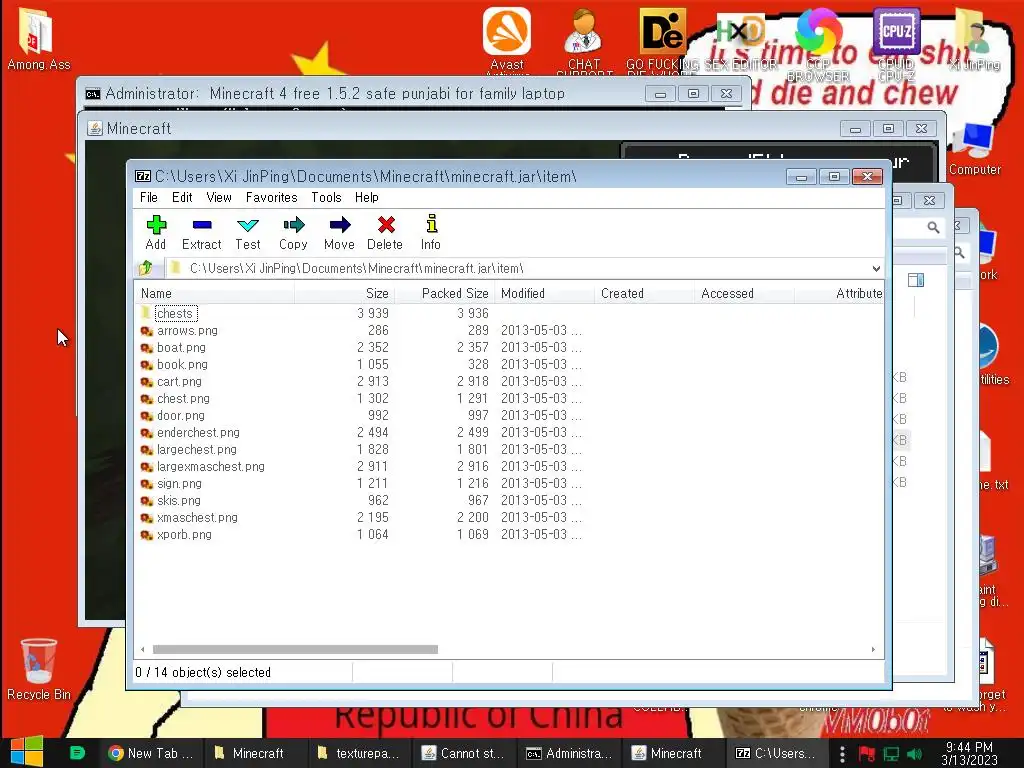Go up one folder level icon

pyautogui.click(x=146, y=268)
